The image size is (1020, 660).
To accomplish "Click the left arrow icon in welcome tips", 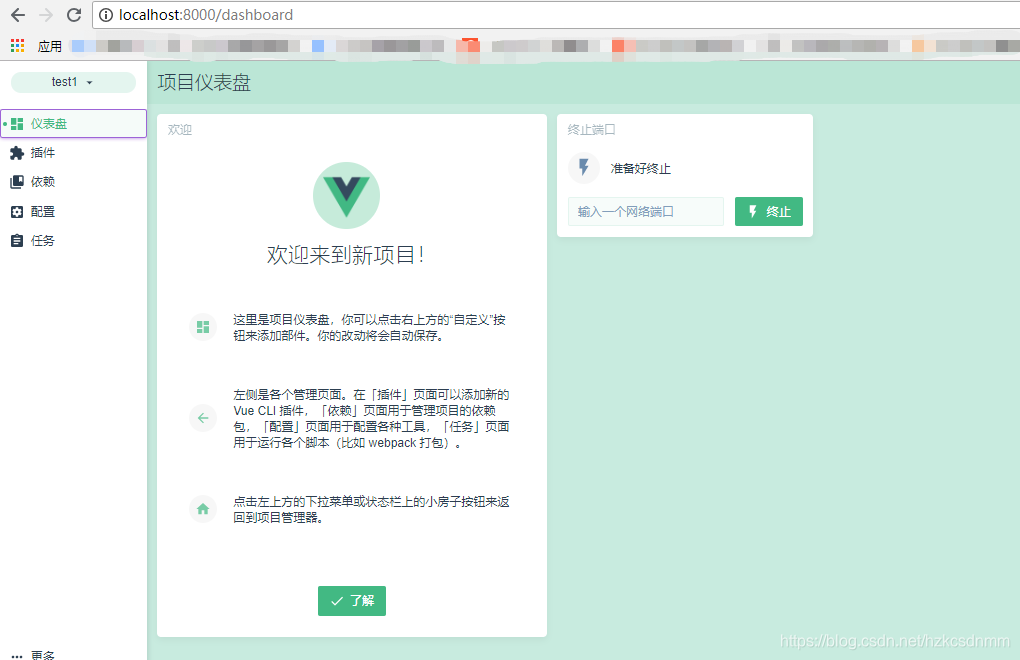I will pos(203,418).
